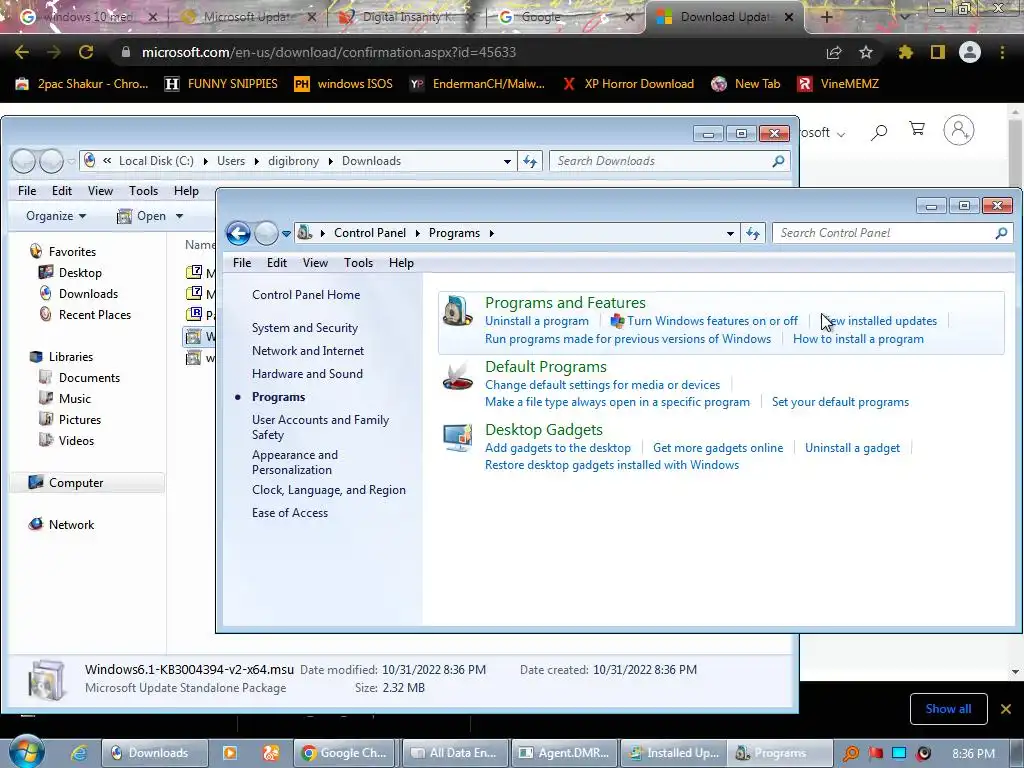Go back in Chrome browser
The height and width of the screenshot is (768, 1024).
click(x=22, y=52)
